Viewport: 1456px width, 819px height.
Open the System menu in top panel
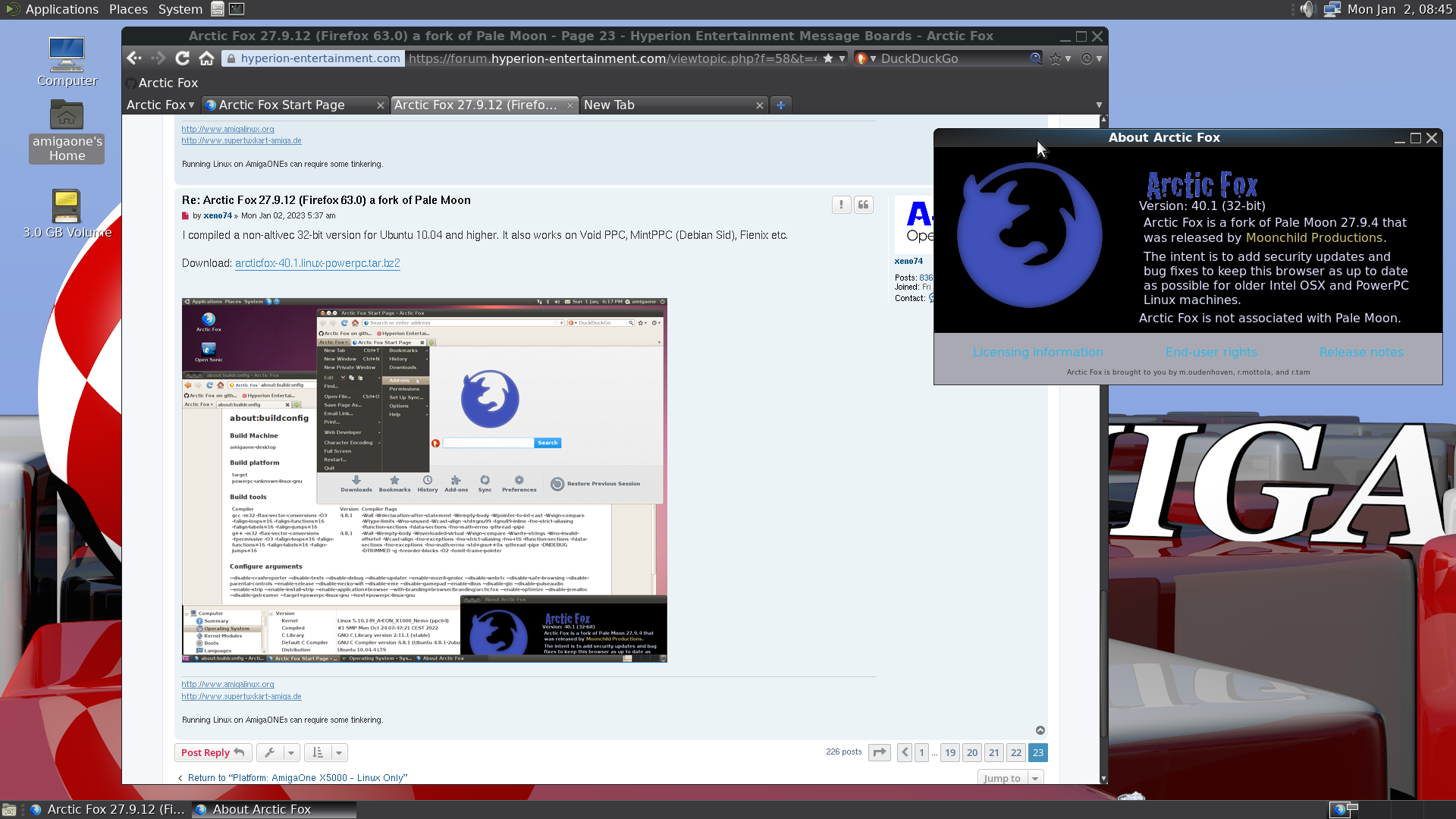click(x=180, y=9)
